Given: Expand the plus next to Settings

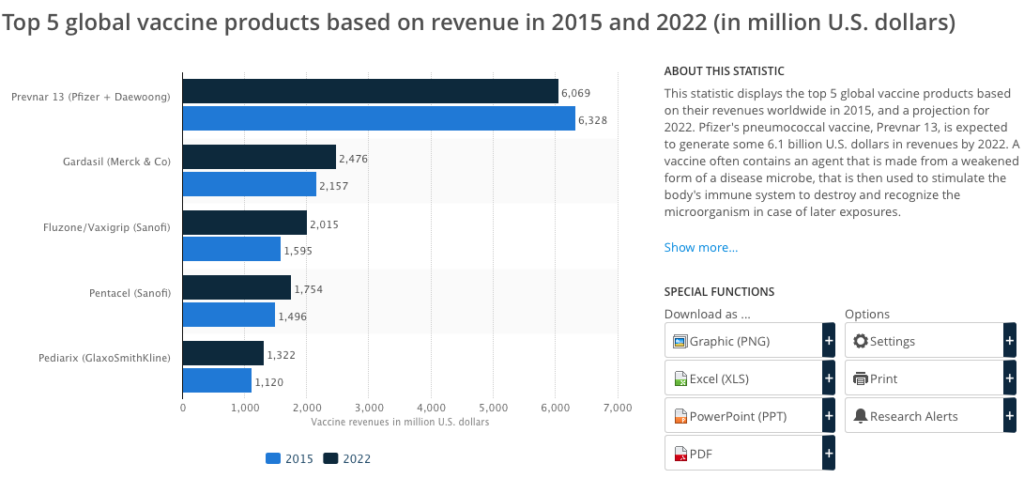Looking at the screenshot, I should coord(1010,340).
